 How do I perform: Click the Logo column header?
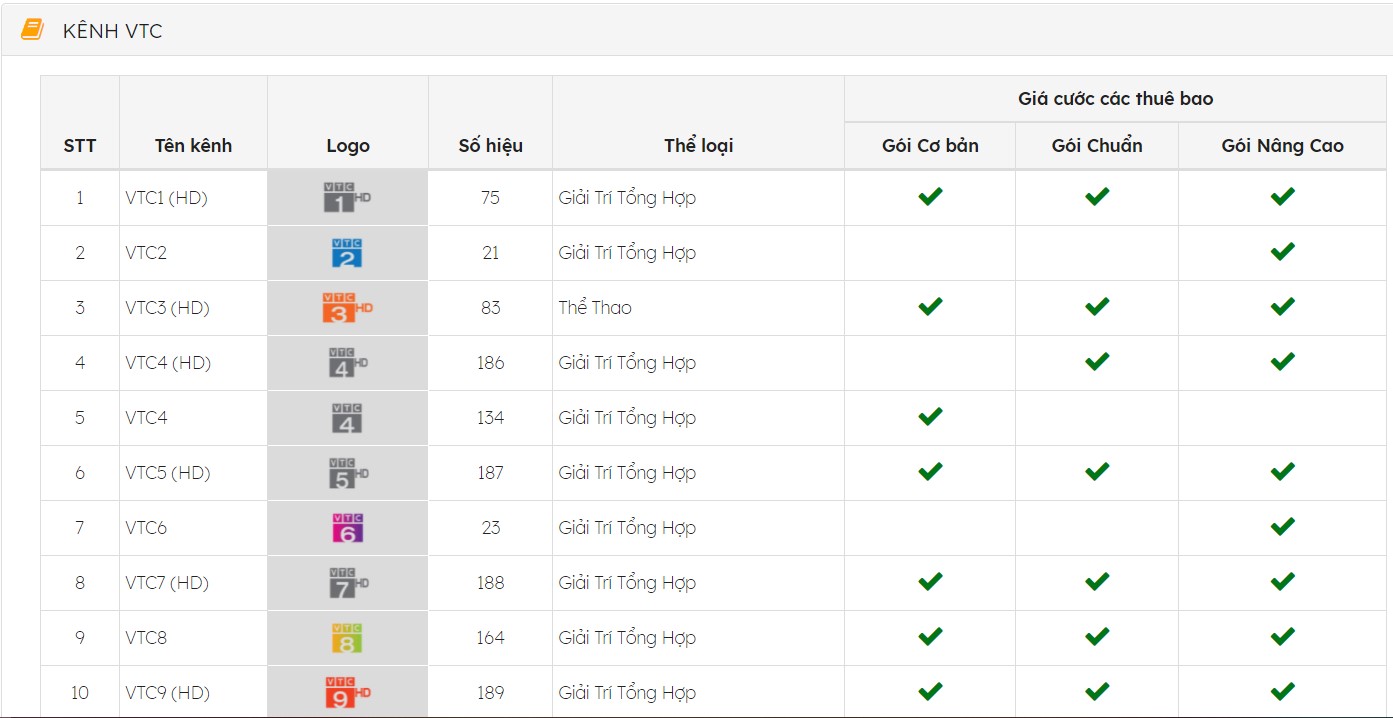click(348, 147)
